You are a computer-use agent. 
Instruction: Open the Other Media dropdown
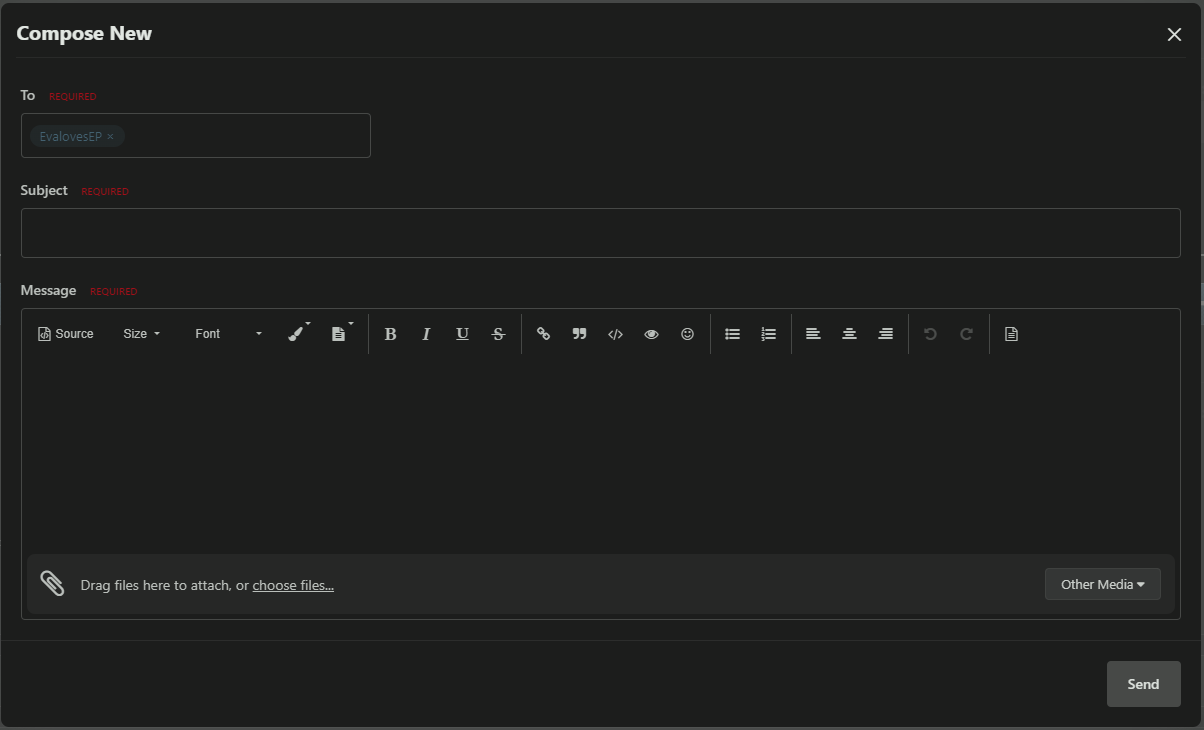pyautogui.click(x=1103, y=584)
